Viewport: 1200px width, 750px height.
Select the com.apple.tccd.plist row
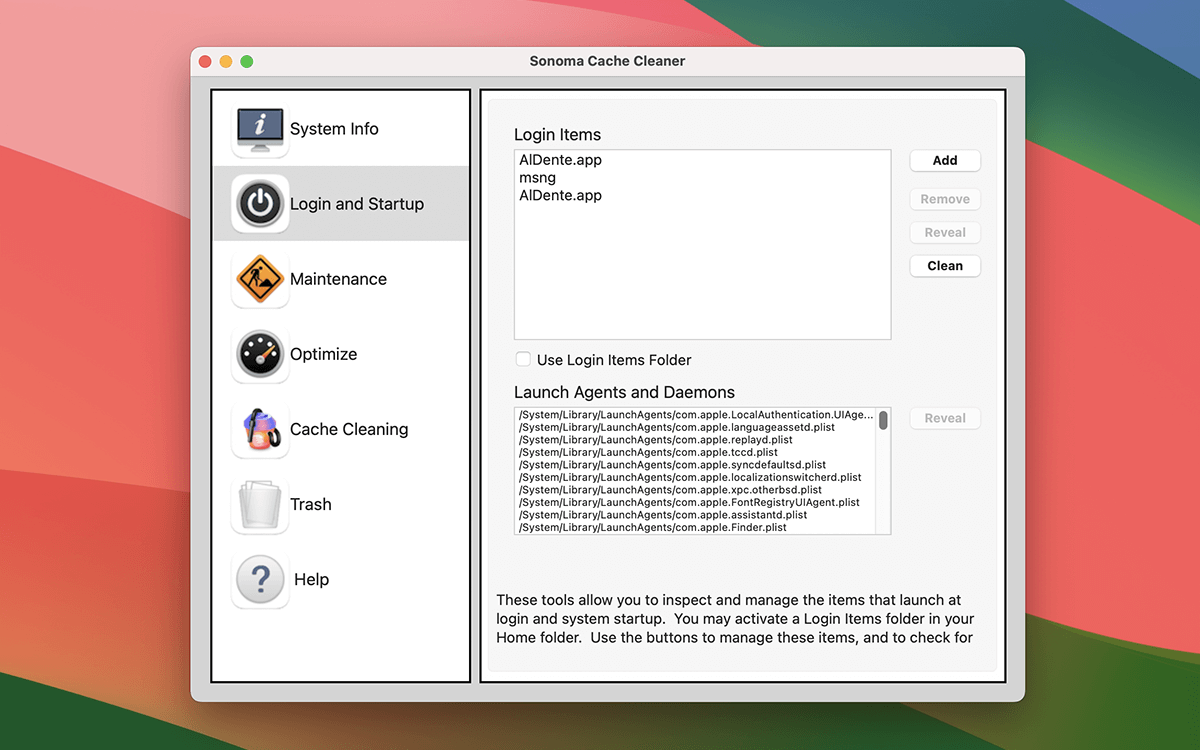[x=696, y=452]
